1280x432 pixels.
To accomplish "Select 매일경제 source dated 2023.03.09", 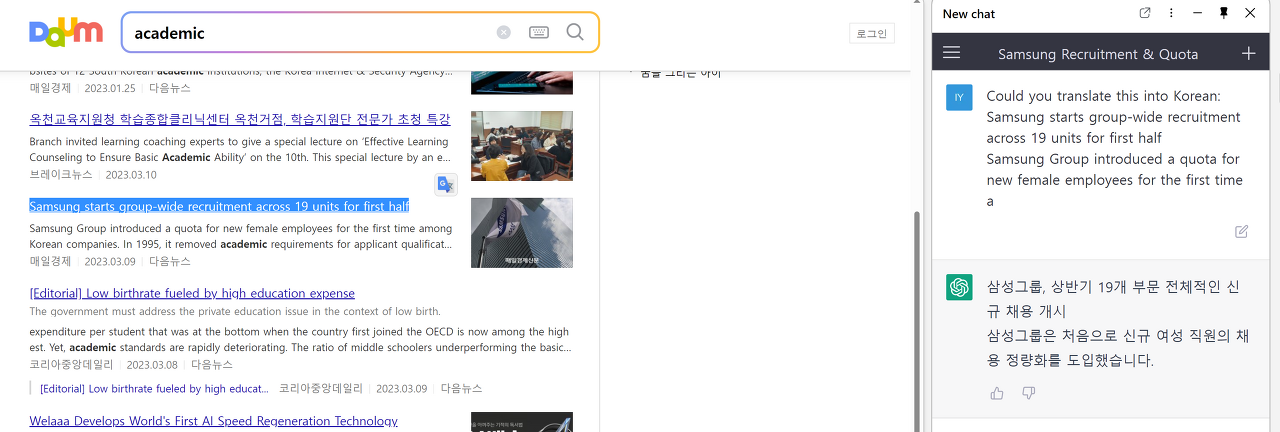I will point(50,261).
